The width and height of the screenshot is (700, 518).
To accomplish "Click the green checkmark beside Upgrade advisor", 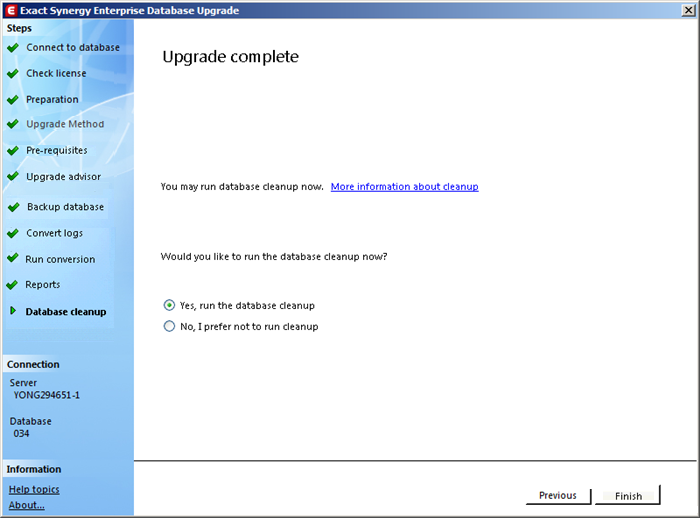I will tap(13, 176).
